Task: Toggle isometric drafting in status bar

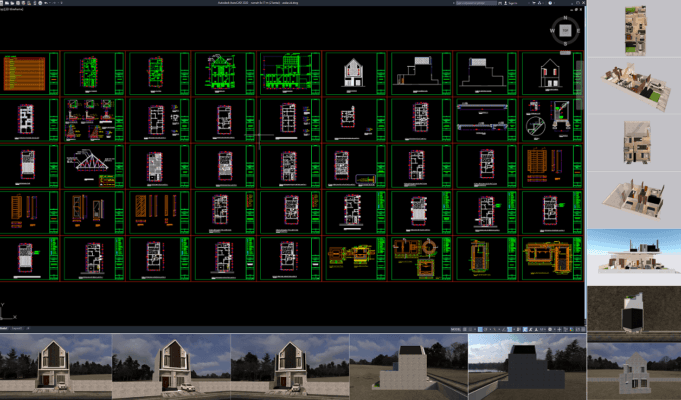Action: [495, 329]
